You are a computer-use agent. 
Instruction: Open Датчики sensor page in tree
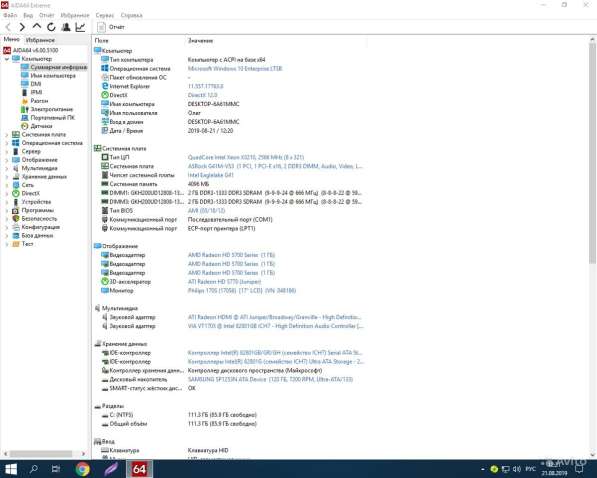coord(37,126)
